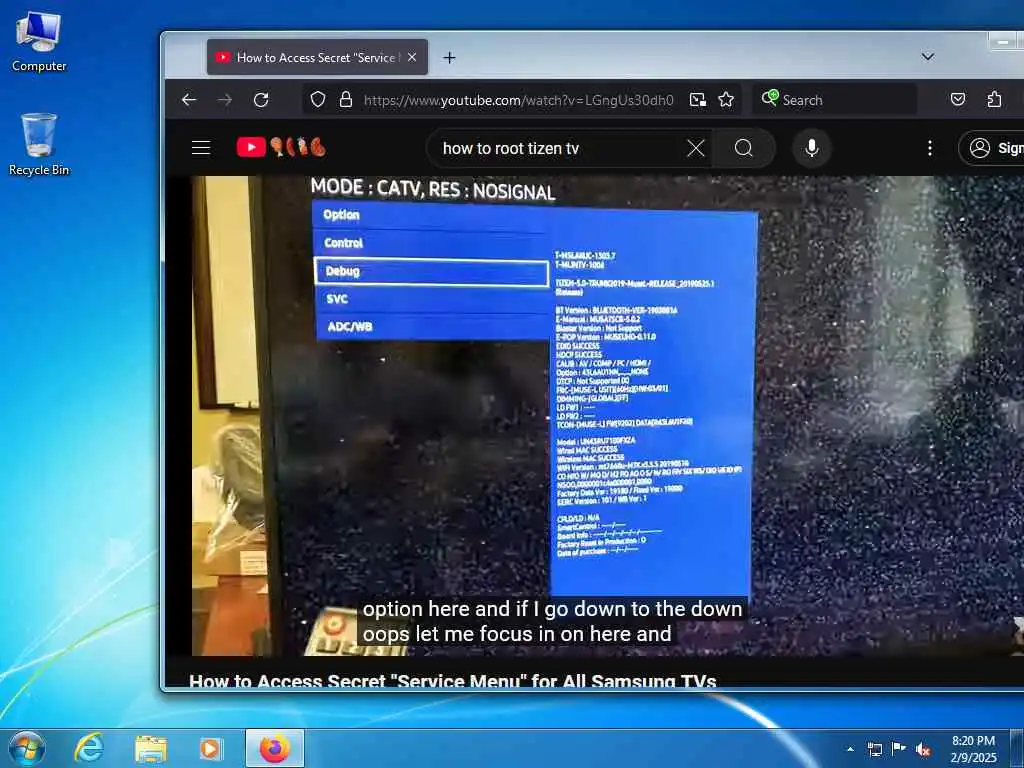Sign in to YouTube

click(993, 148)
